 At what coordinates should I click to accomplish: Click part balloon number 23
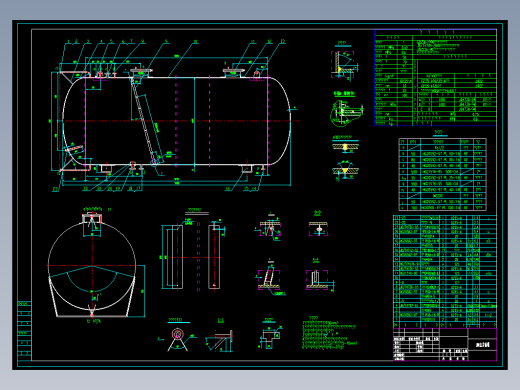(x=55, y=189)
